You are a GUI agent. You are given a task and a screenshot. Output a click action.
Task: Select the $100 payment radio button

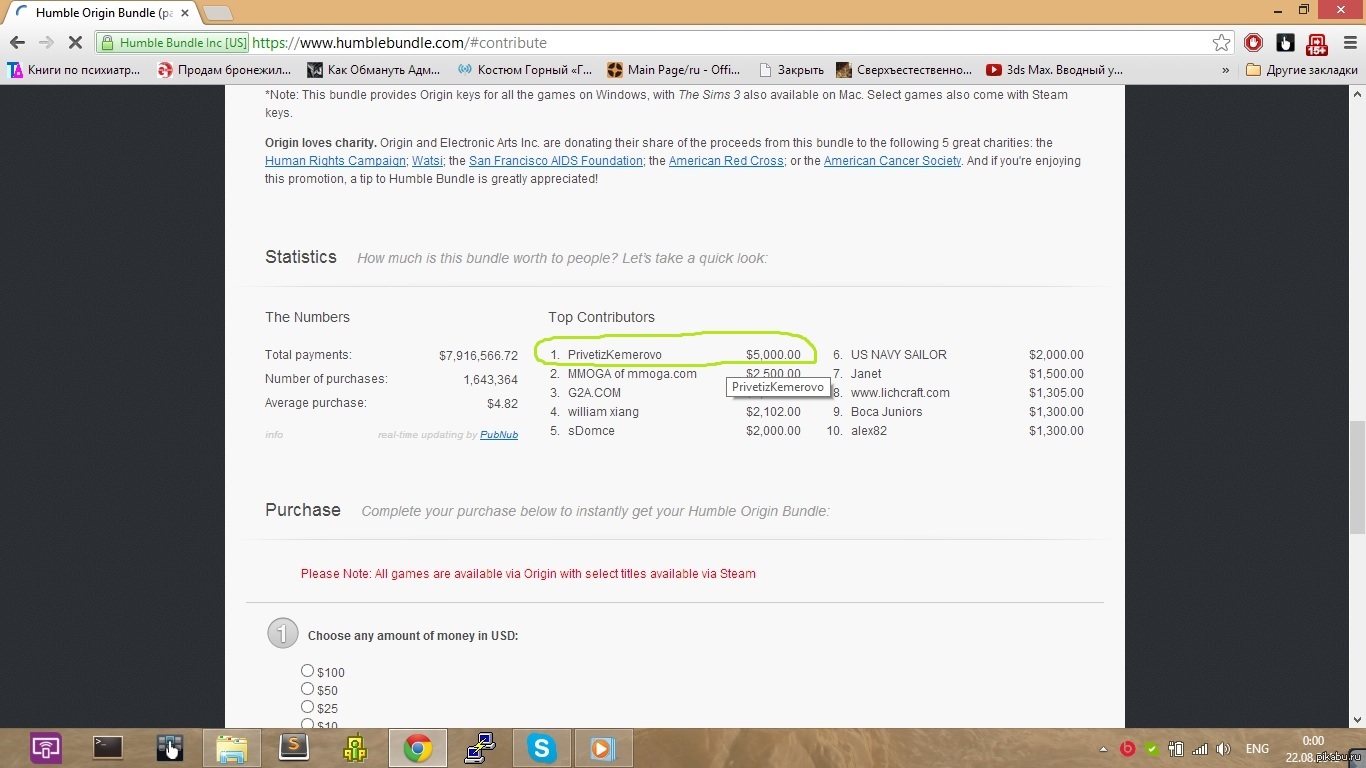[308, 671]
